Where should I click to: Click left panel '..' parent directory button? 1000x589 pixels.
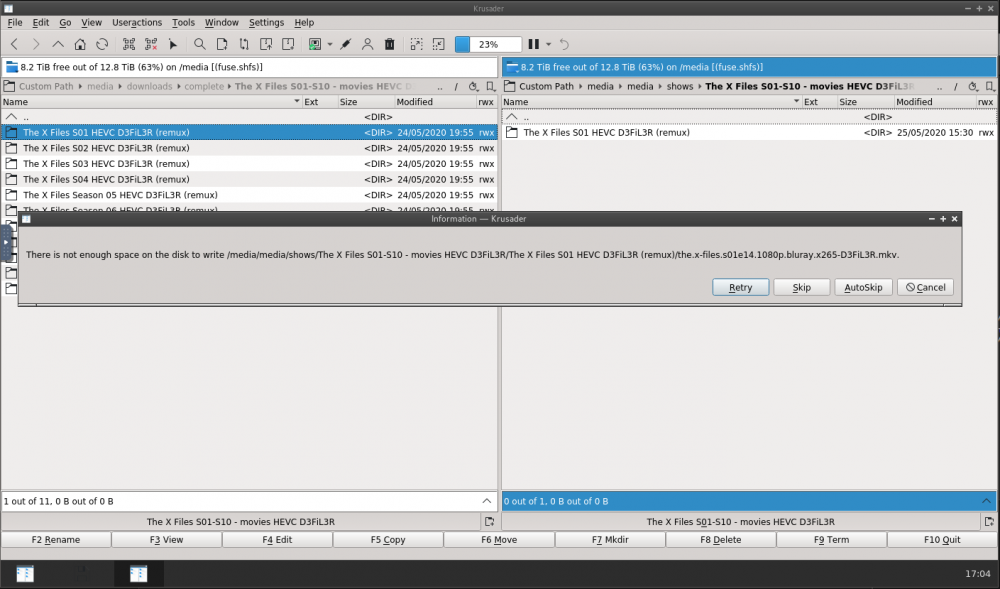pos(439,87)
